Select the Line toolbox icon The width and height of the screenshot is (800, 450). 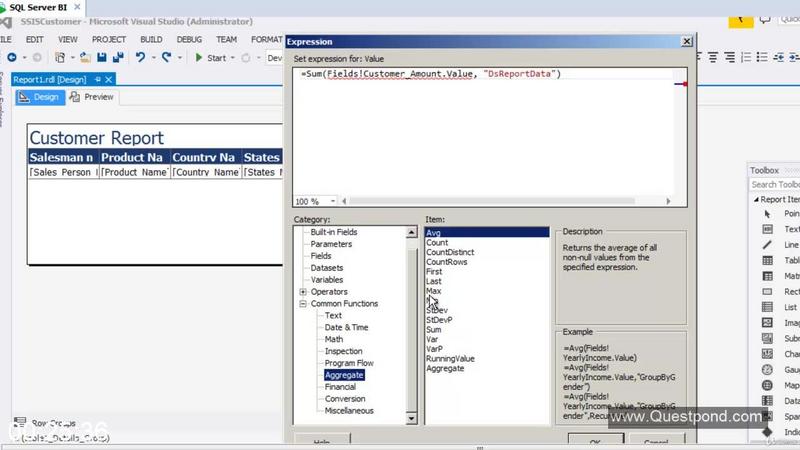point(767,245)
